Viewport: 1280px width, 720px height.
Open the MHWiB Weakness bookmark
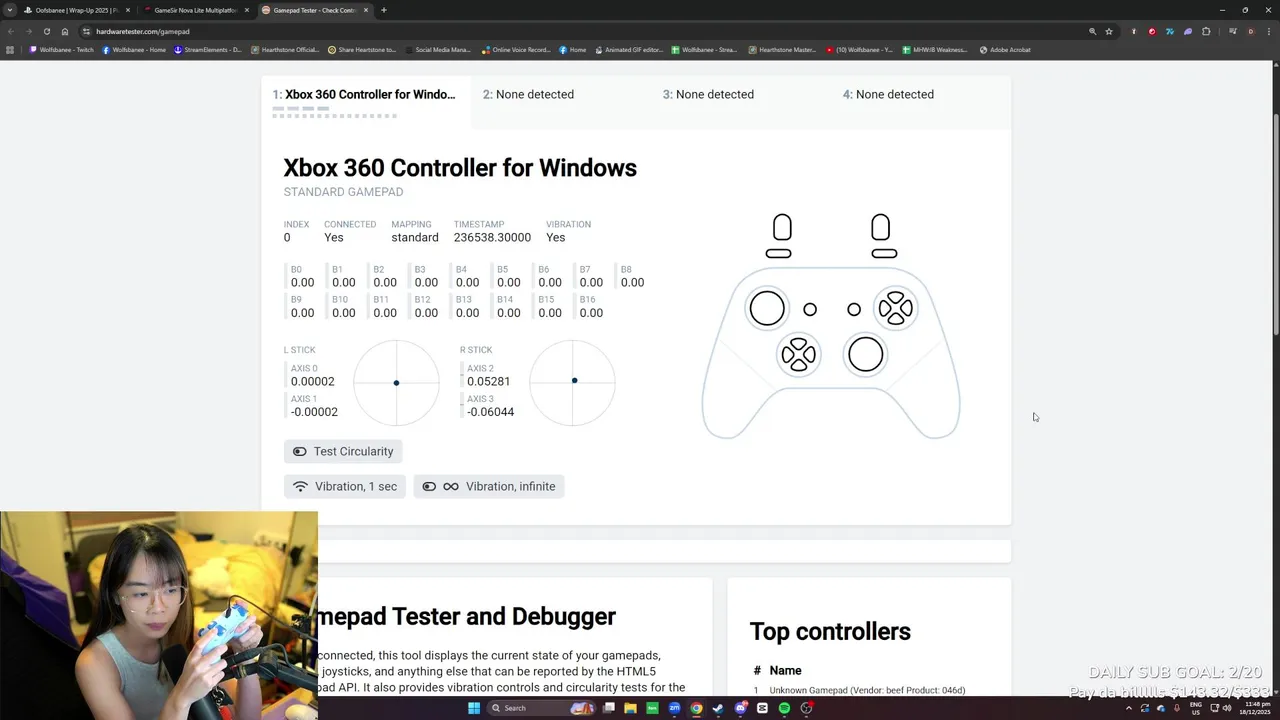[x=935, y=50]
